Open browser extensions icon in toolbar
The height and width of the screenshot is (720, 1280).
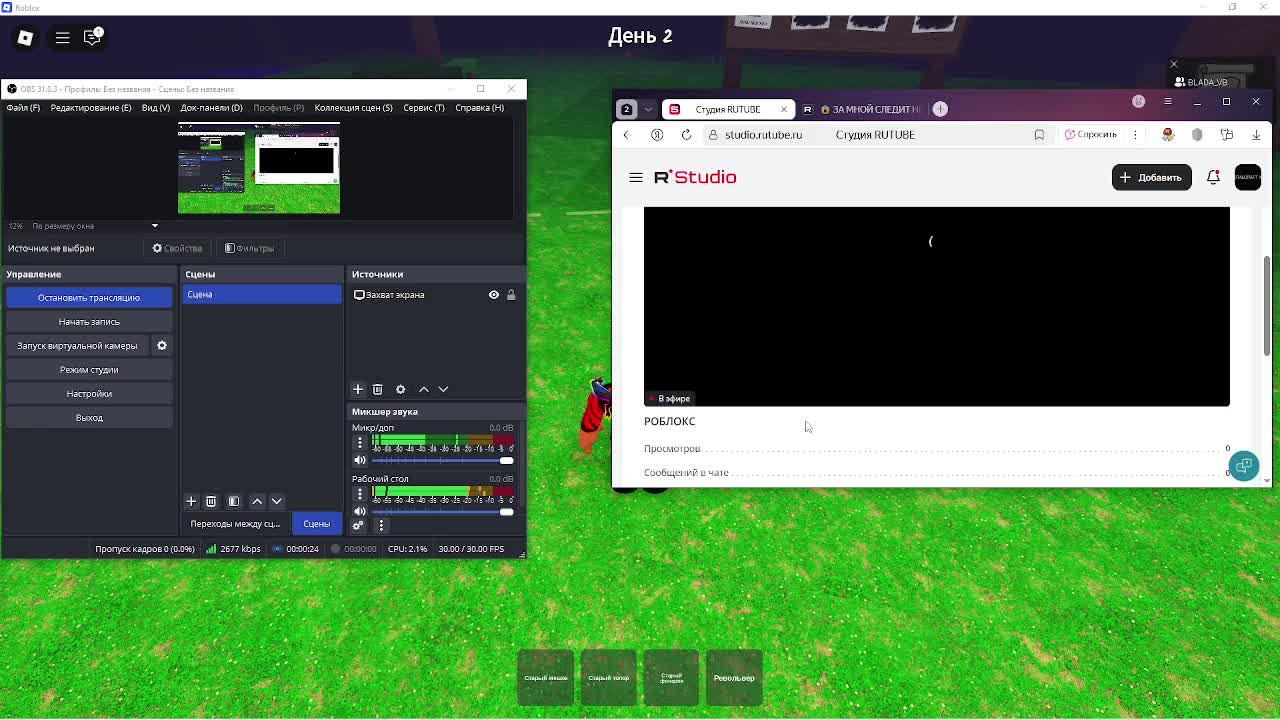[1227, 135]
